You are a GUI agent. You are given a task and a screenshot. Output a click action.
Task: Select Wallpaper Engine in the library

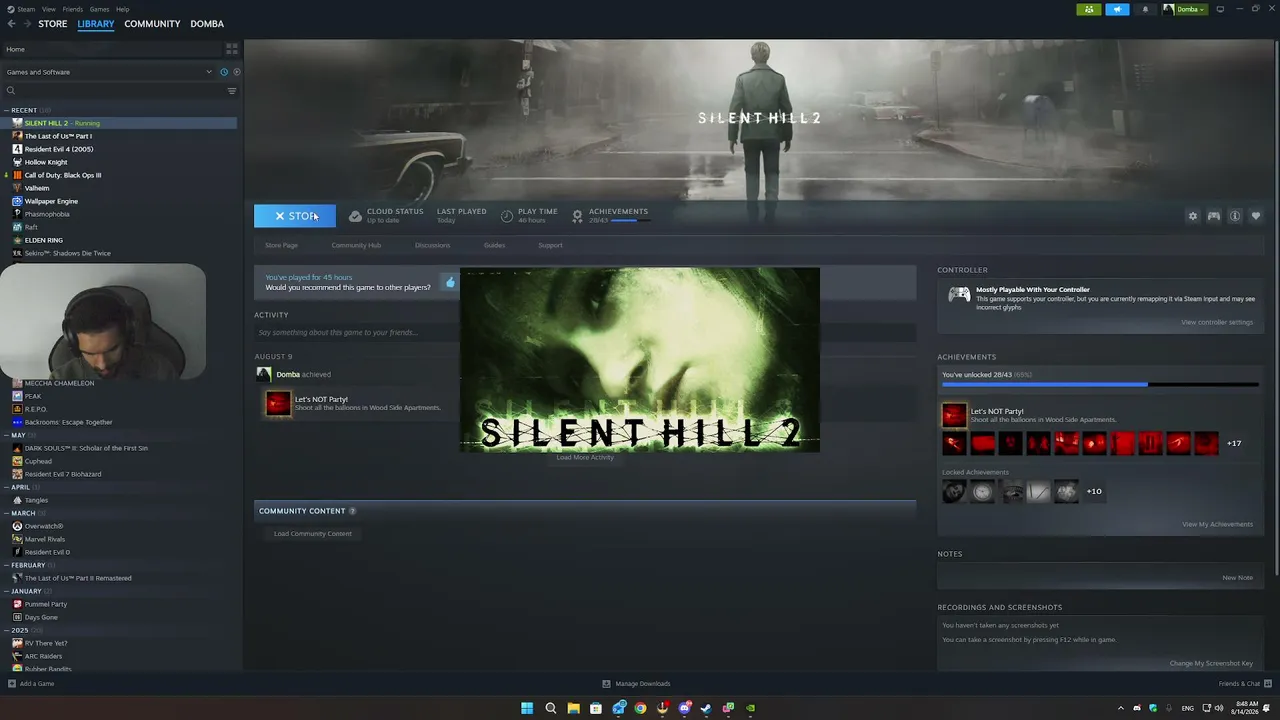pos(51,201)
